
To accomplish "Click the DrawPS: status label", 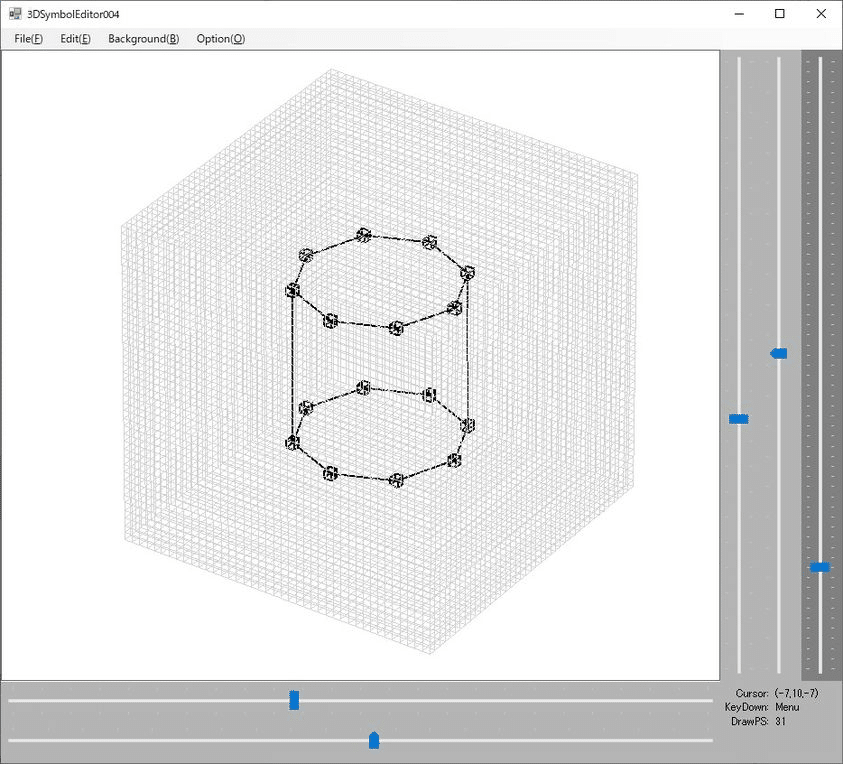I will click(750, 722).
